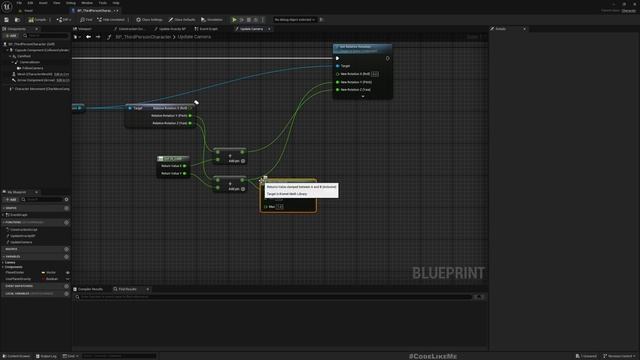Open the Window menu
Viewport: 640px width, 360px height.
(87, 3)
